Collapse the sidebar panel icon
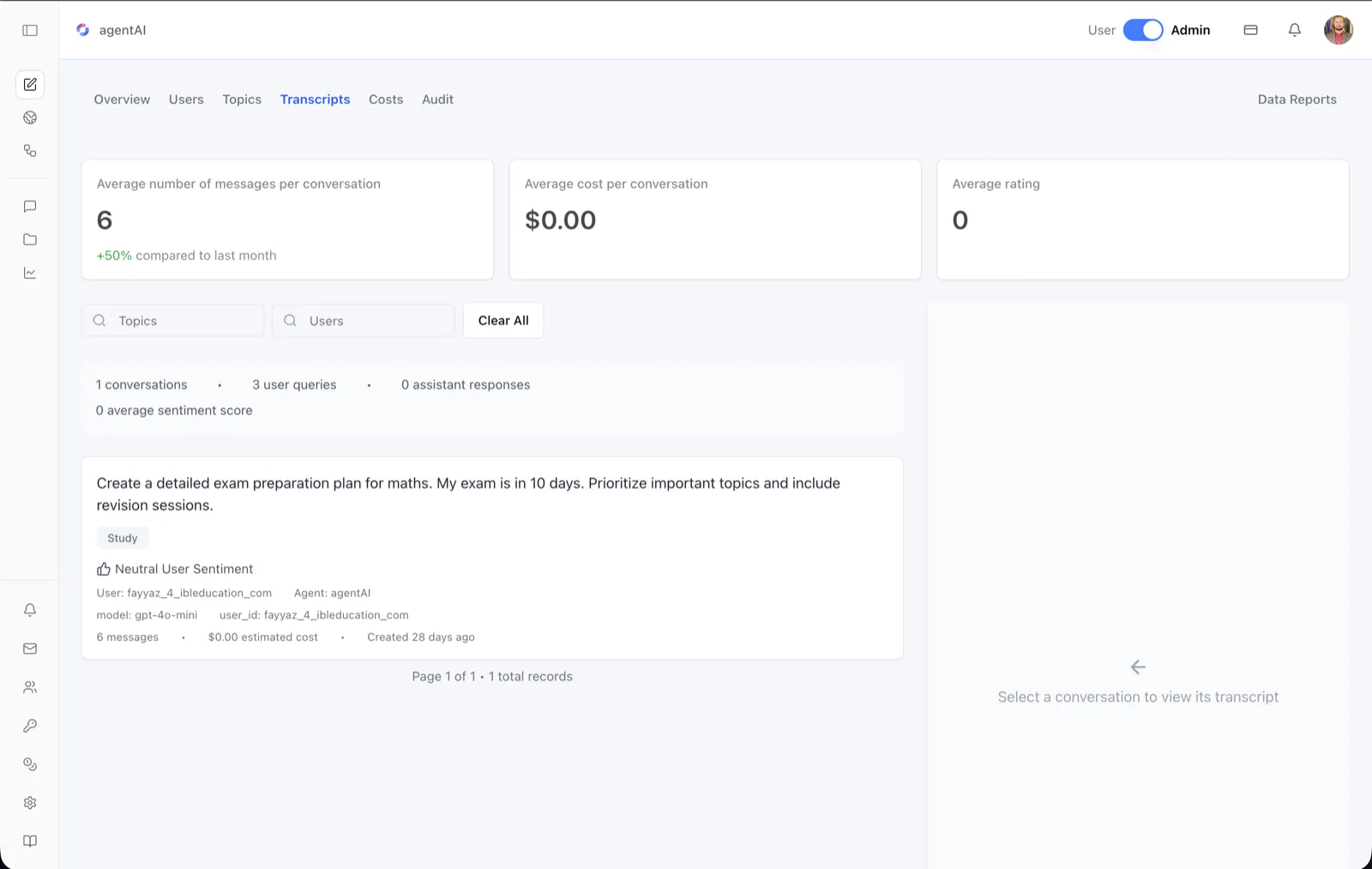 point(30,30)
